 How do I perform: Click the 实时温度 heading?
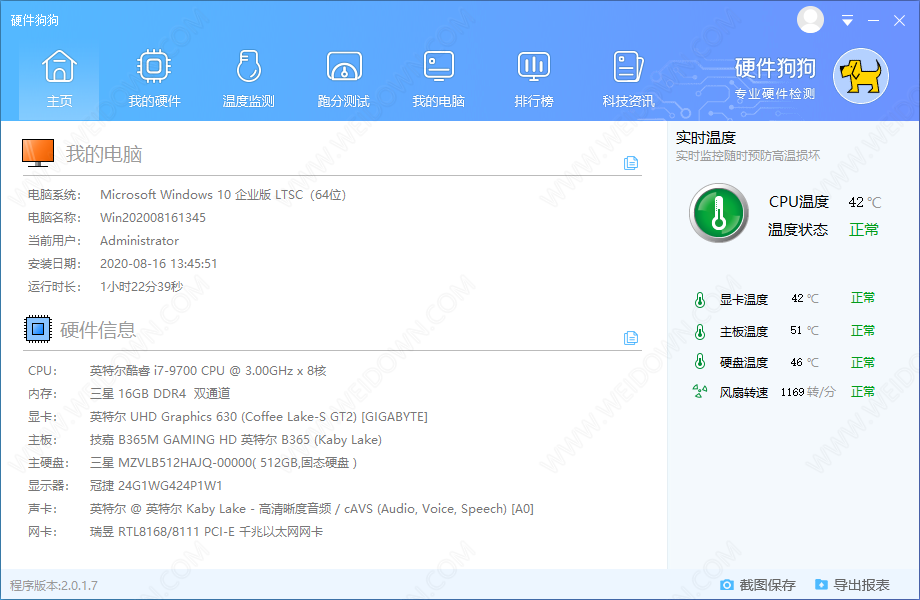(x=705, y=138)
